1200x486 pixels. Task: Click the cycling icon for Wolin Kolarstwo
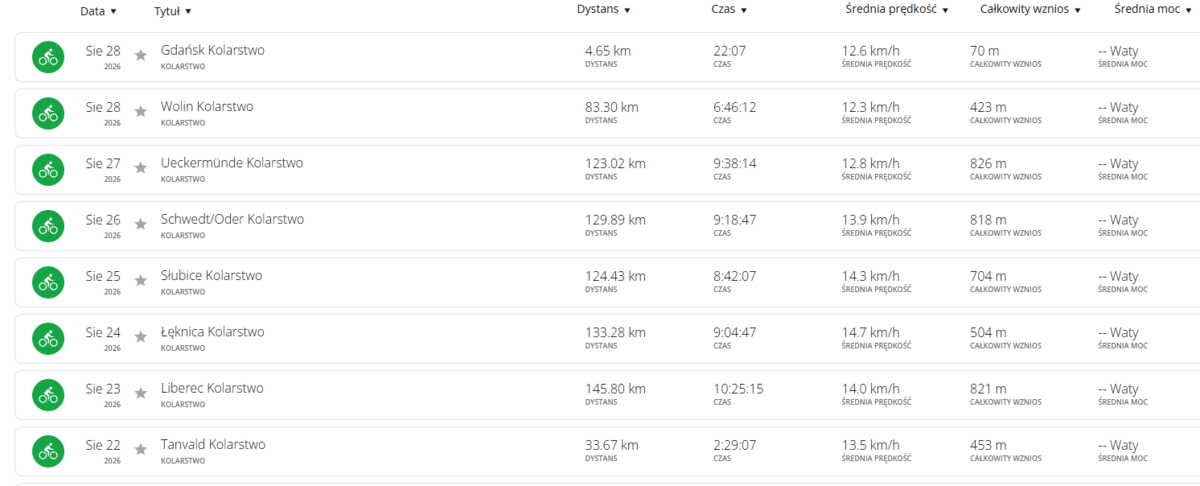pyautogui.click(x=48, y=114)
